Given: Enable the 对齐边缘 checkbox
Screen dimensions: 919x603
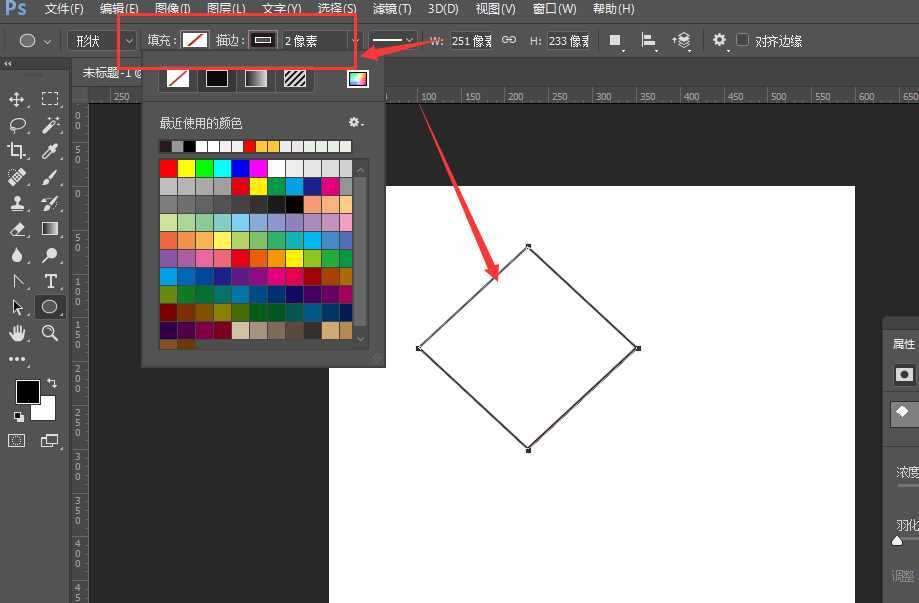Looking at the screenshot, I should [742, 40].
